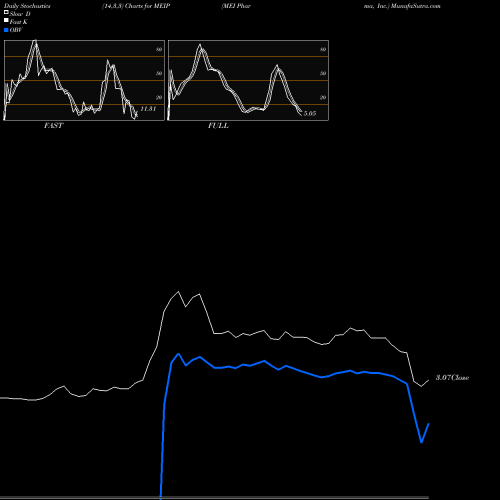Click the '(14,3,3) Charts for MEIP' heading
This screenshot has width=500, height=500.
click(x=136, y=6)
